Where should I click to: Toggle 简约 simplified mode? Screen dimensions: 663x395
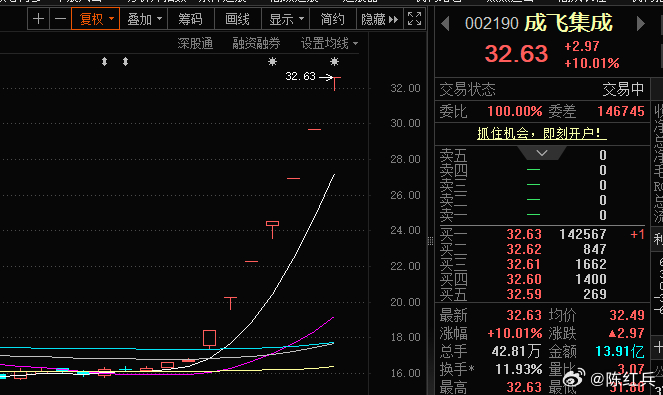pos(333,19)
